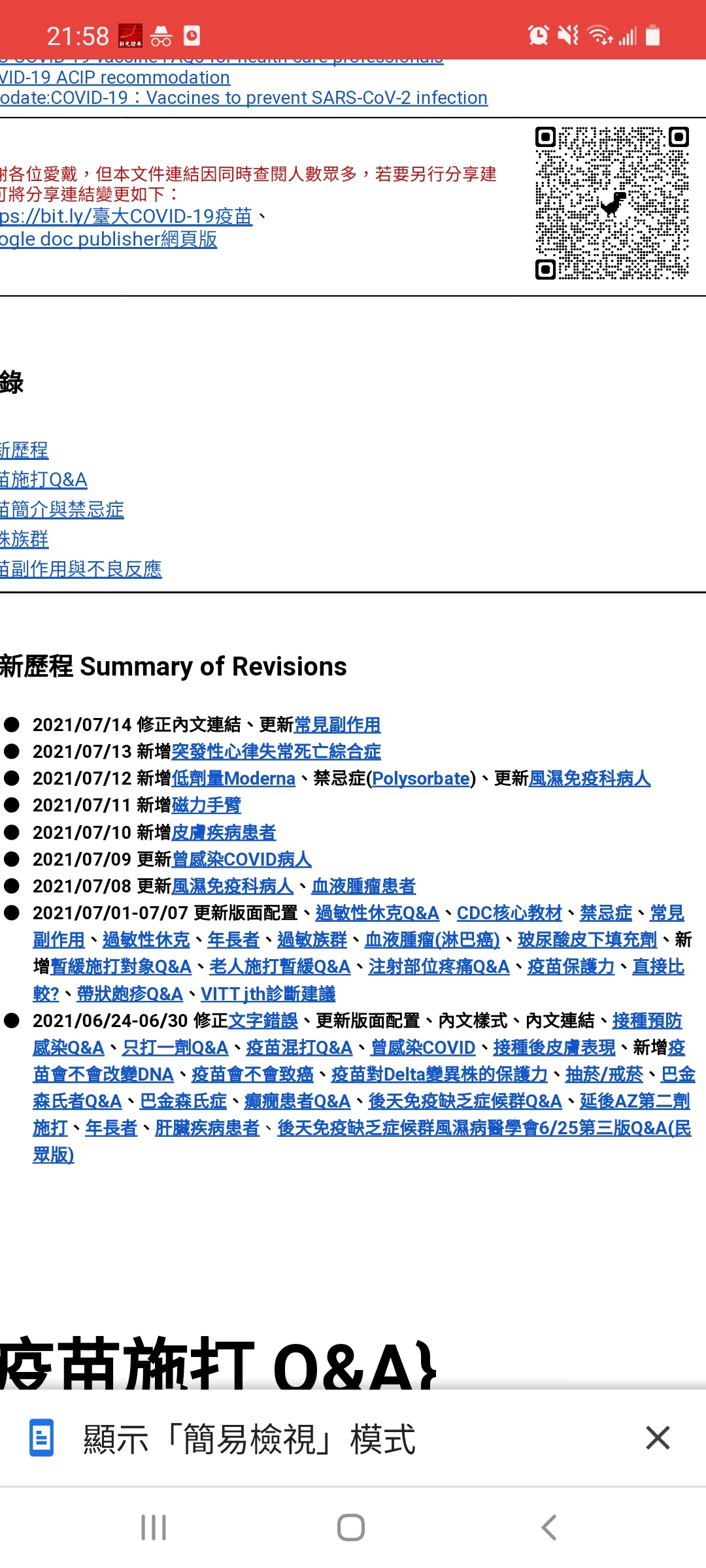
Task: Tap the Android home navigation button
Action: (351, 1527)
